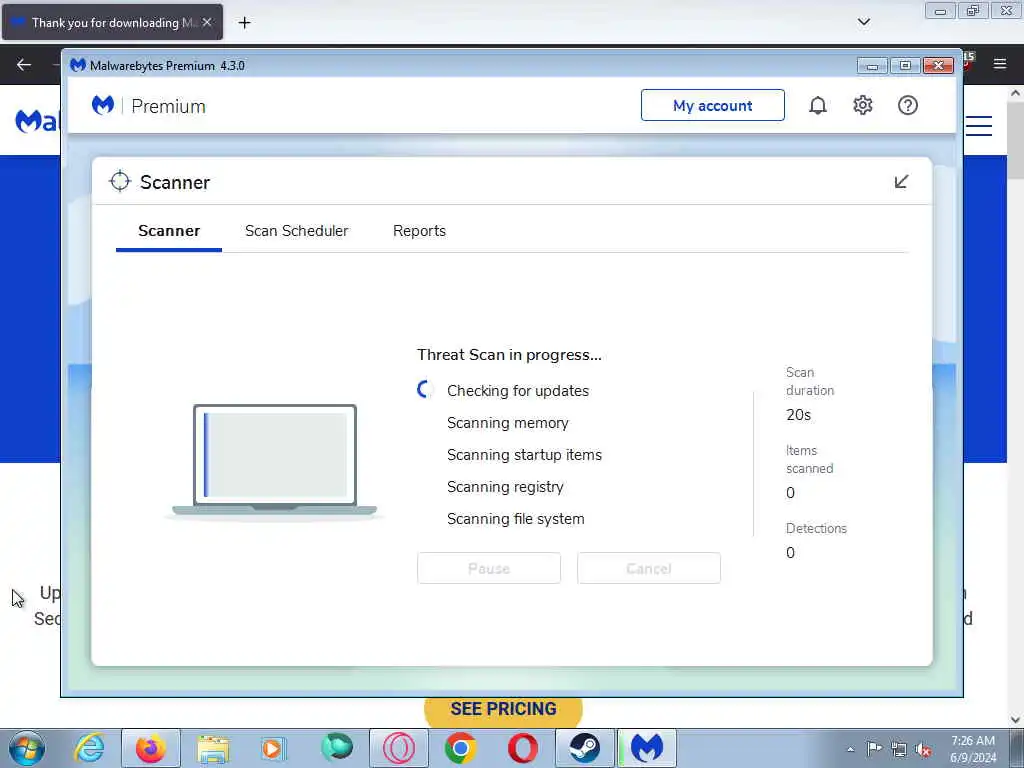This screenshot has width=1024, height=768.
Task: Open the help question mark icon
Action: click(908, 105)
